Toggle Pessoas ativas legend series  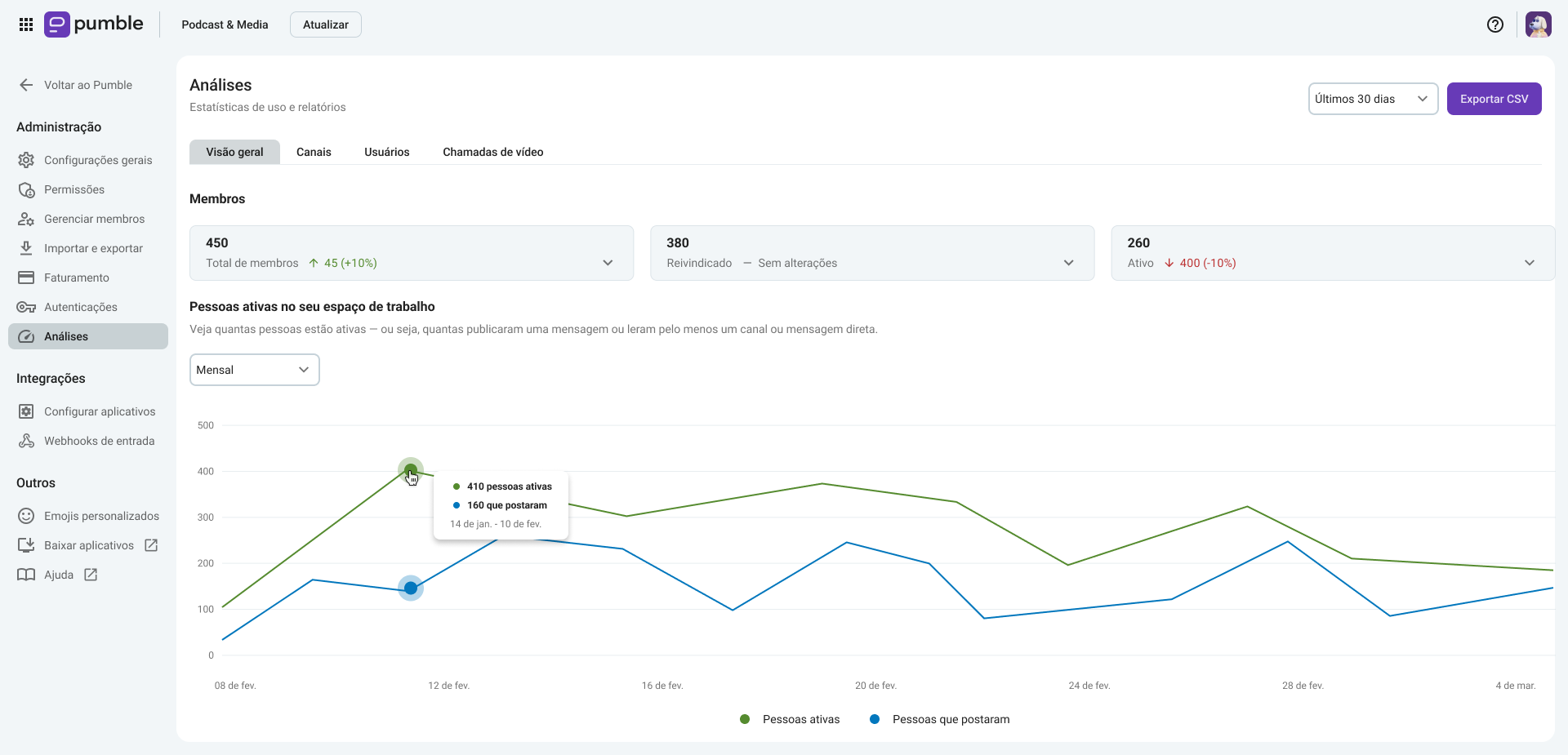coord(790,719)
